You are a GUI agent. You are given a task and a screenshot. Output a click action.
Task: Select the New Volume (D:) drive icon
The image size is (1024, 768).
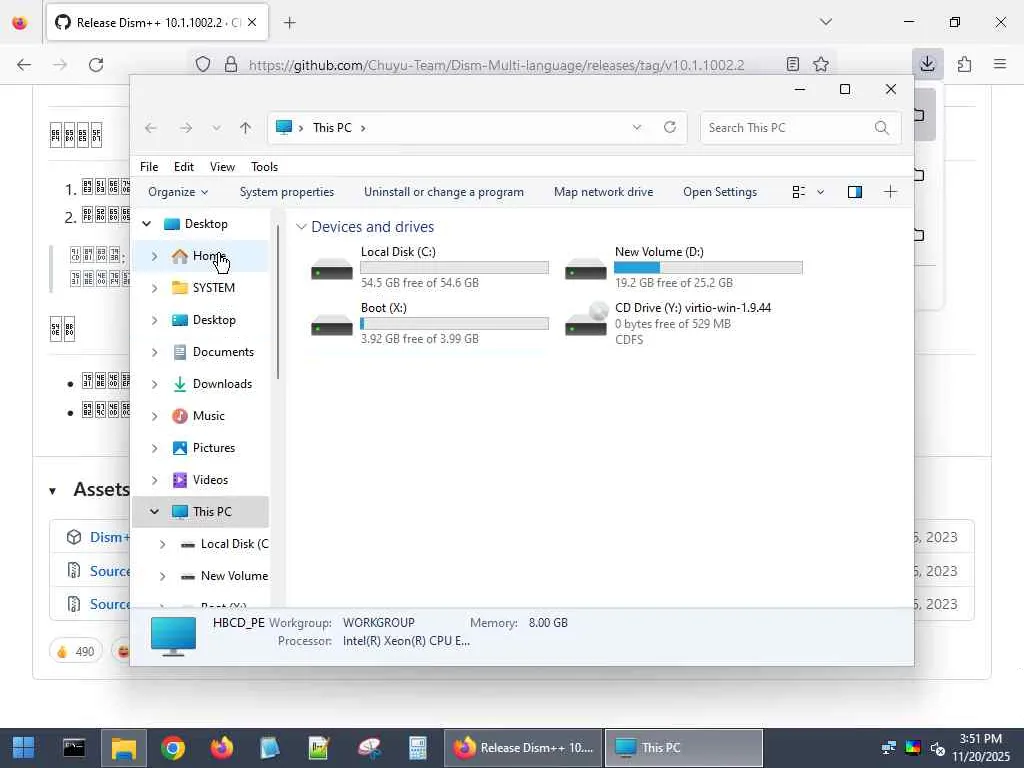(x=586, y=268)
